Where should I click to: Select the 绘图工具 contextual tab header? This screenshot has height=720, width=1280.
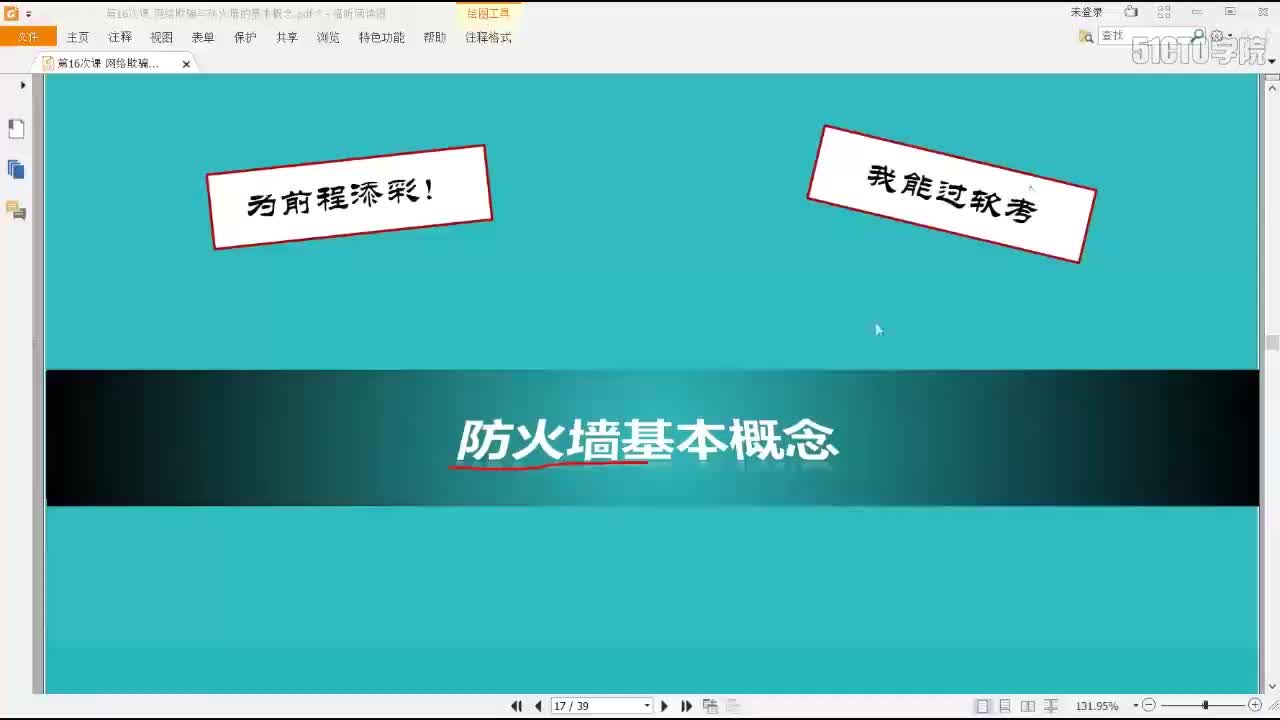(488, 13)
